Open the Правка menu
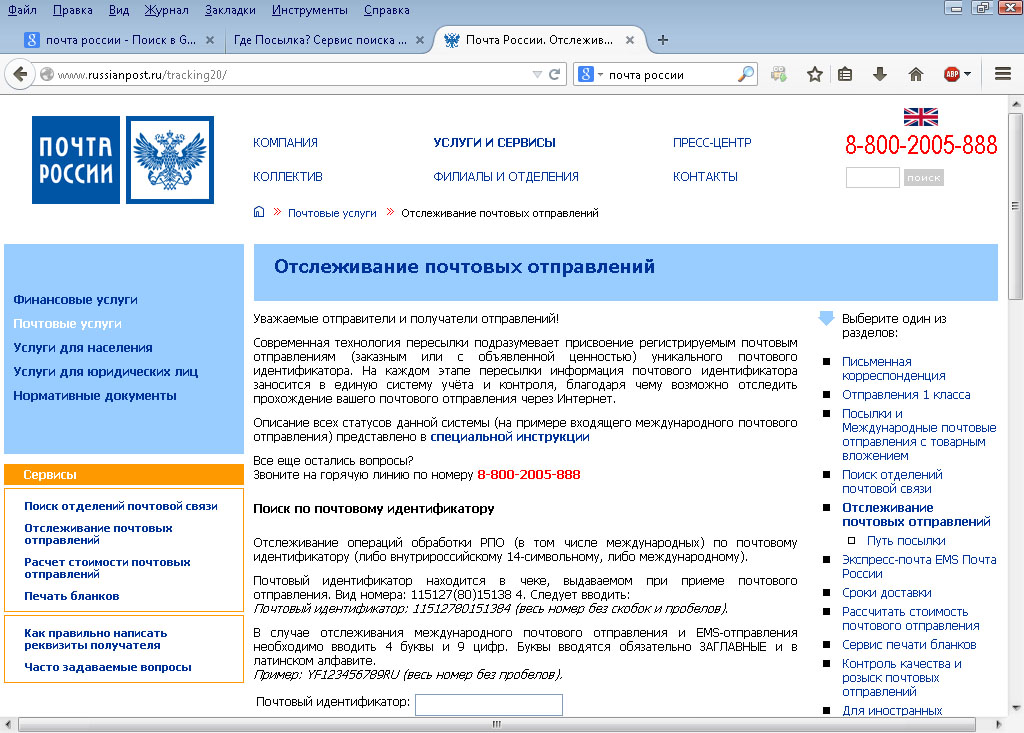This screenshot has width=1024, height=733. (72, 10)
